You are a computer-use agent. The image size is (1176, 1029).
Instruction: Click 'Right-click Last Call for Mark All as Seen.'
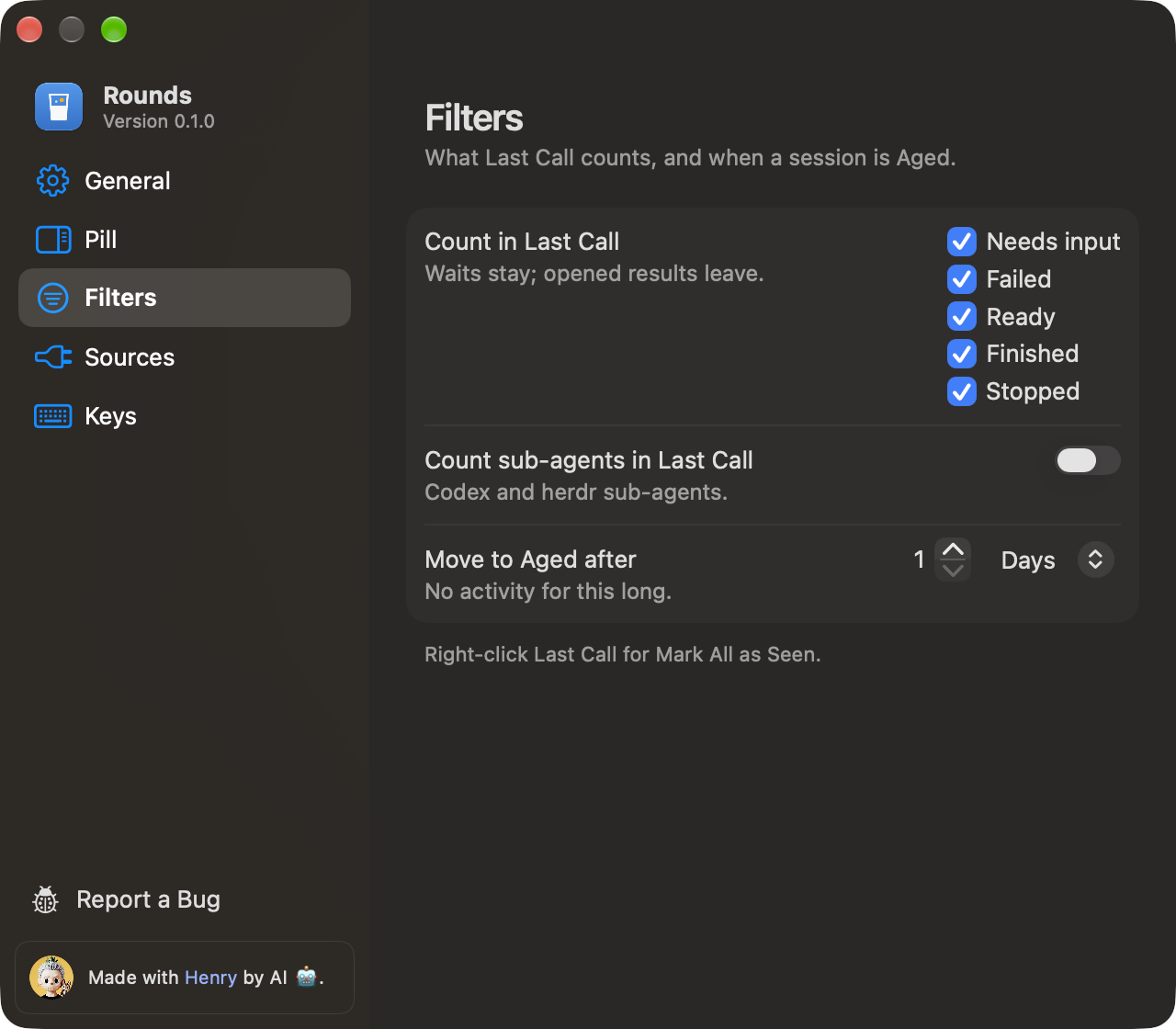coord(623,655)
